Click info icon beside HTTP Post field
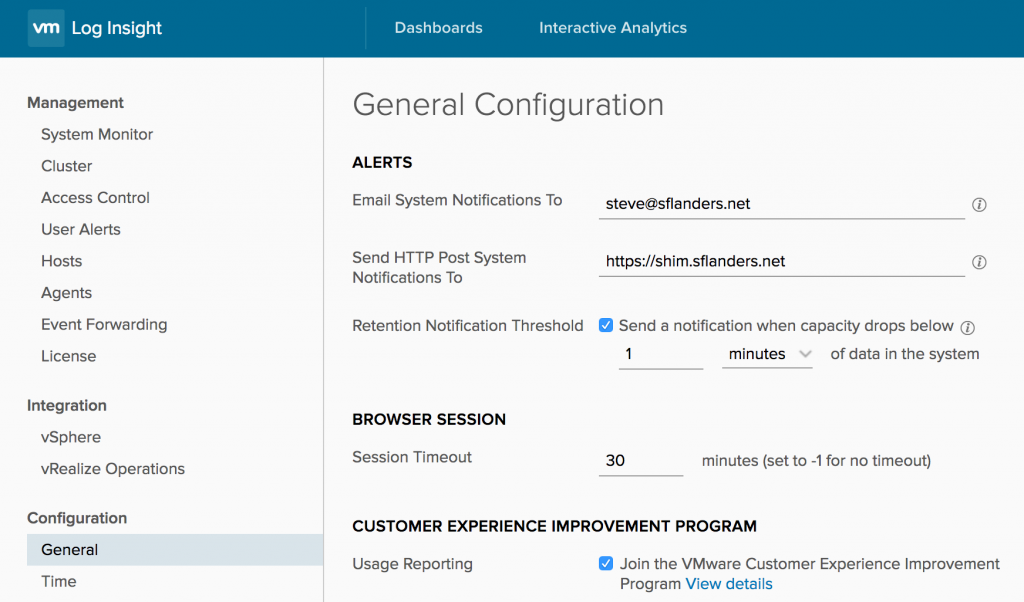Screen dimensions: 1024x602 tap(979, 263)
